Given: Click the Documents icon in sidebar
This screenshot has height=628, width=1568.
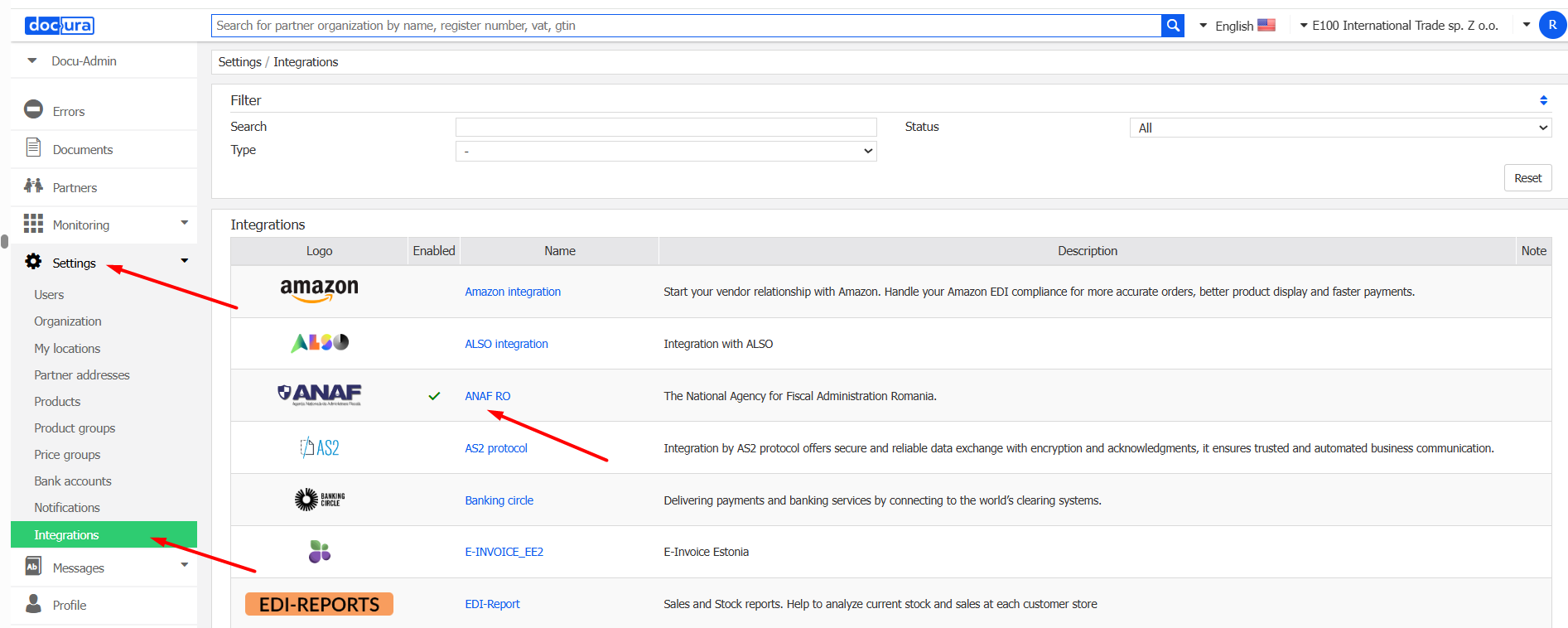Looking at the screenshot, I should (x=33, y=147).
